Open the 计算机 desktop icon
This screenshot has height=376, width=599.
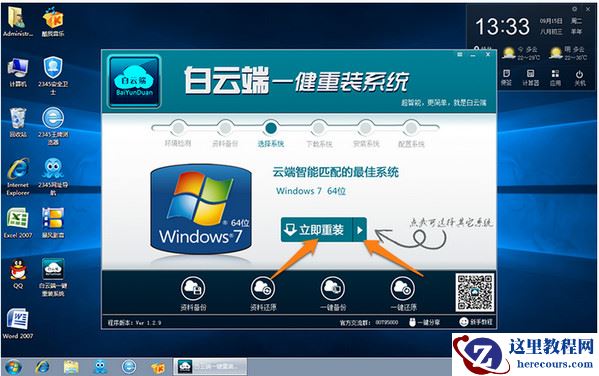[x=18, y=73]
